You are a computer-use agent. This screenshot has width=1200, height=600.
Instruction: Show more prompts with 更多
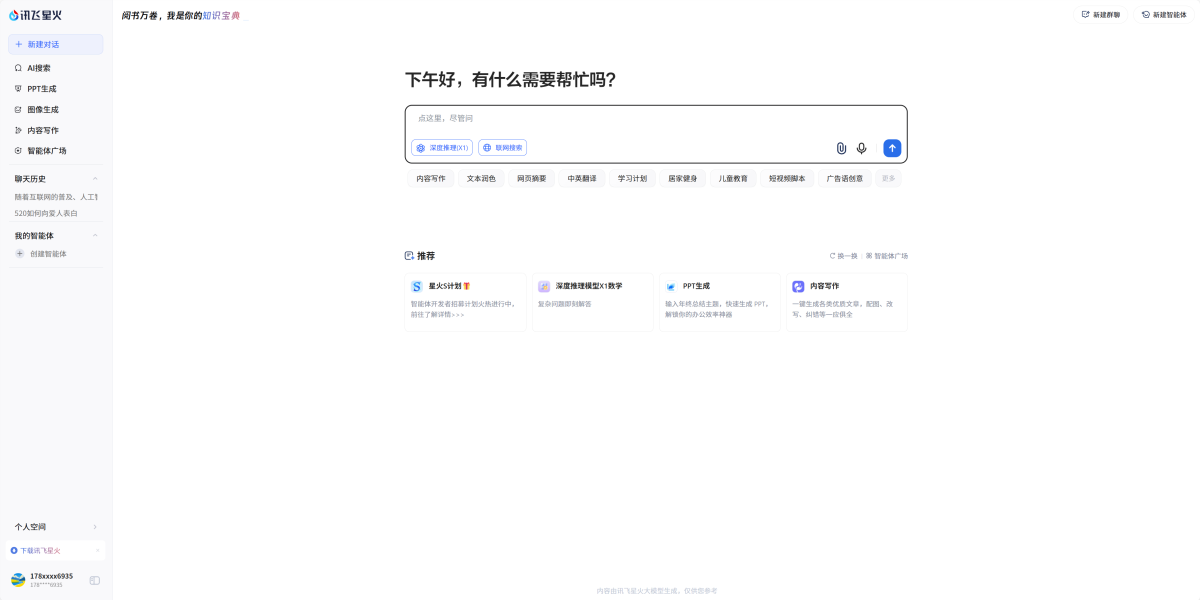pyautogui.click(x=888, y=179)
